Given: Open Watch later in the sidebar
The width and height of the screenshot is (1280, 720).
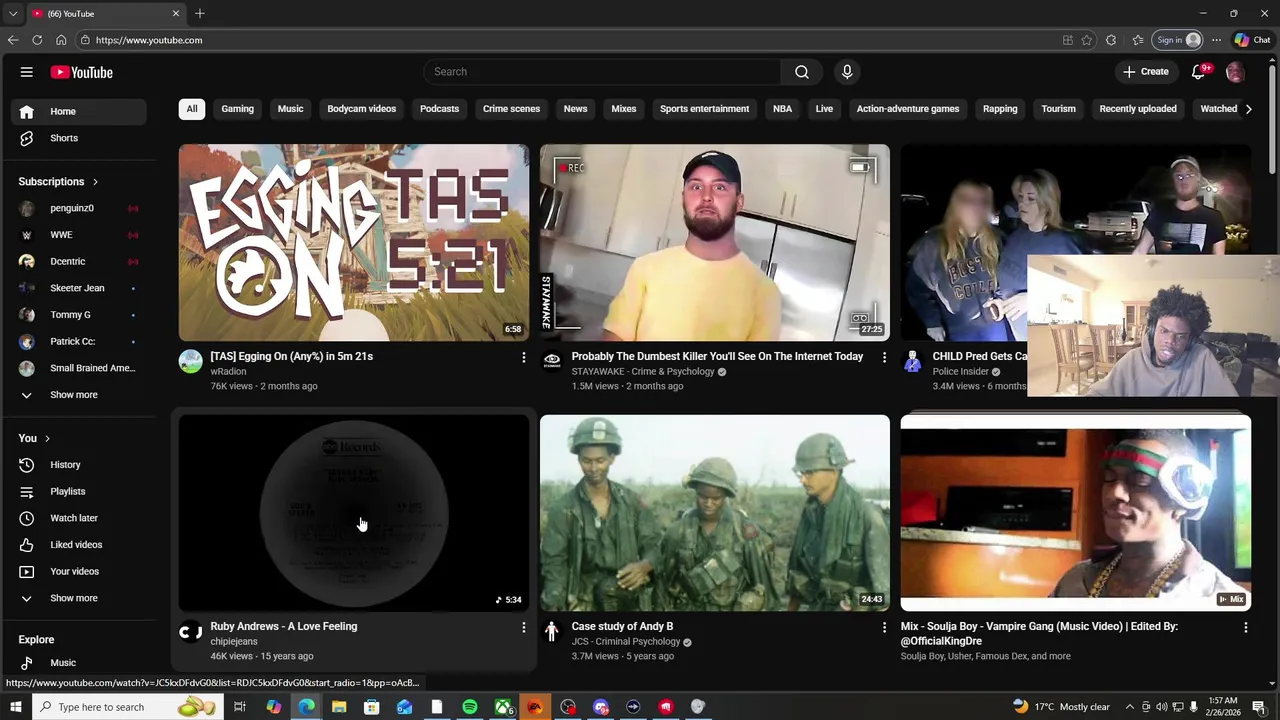Looking at the screenshot, I should [80, 518].
